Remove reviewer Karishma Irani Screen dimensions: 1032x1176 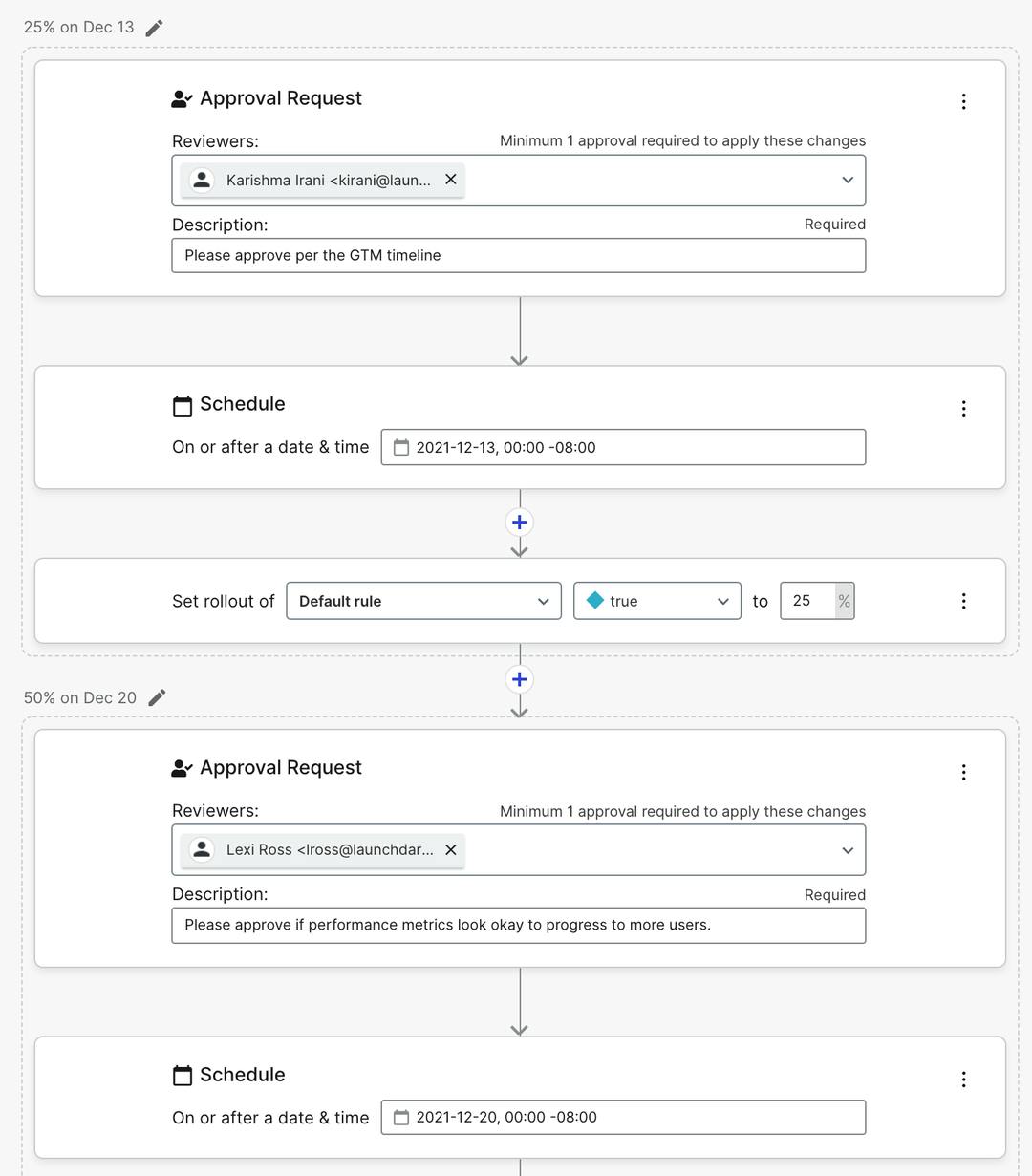pos(451,180)
